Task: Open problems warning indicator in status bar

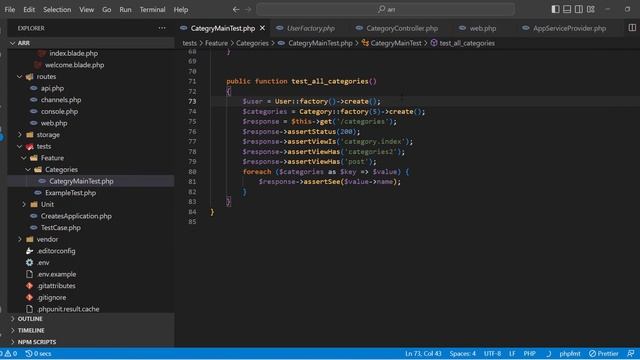Action: pos(9,353)
